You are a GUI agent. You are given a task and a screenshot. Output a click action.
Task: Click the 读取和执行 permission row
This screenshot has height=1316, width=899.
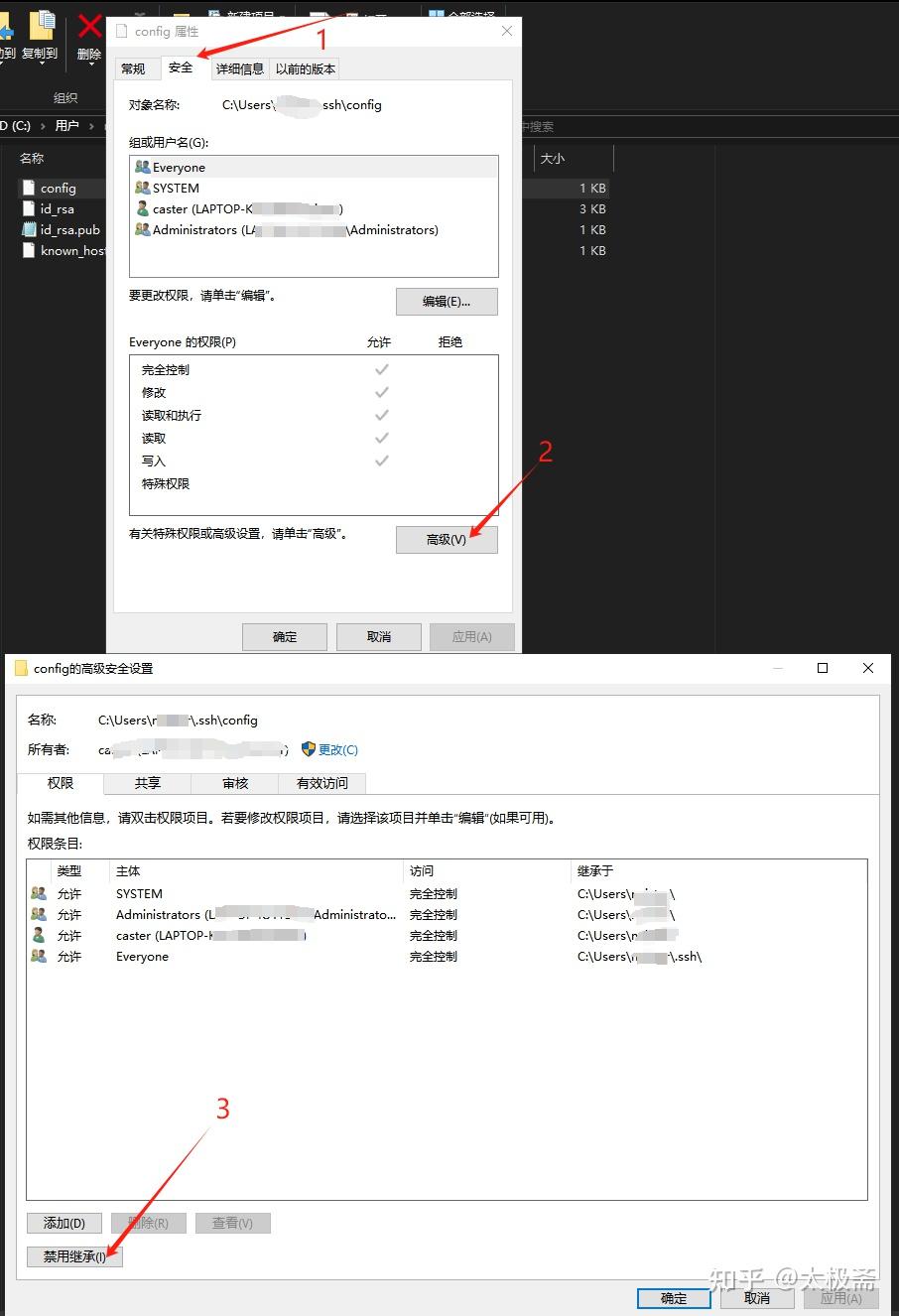314,415
